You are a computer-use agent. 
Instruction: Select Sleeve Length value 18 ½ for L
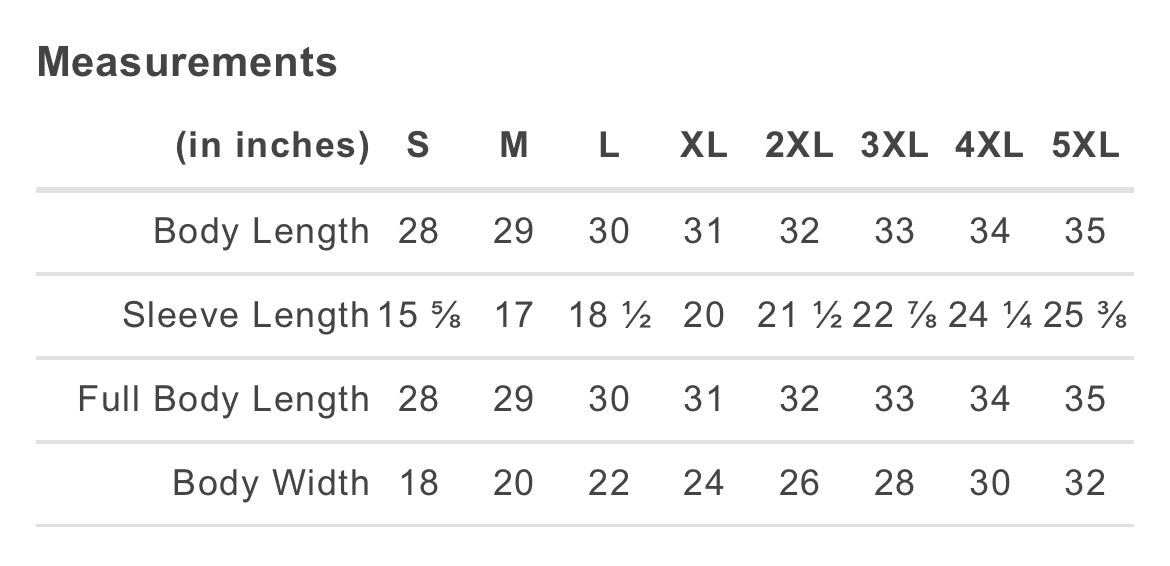point(609,315)
